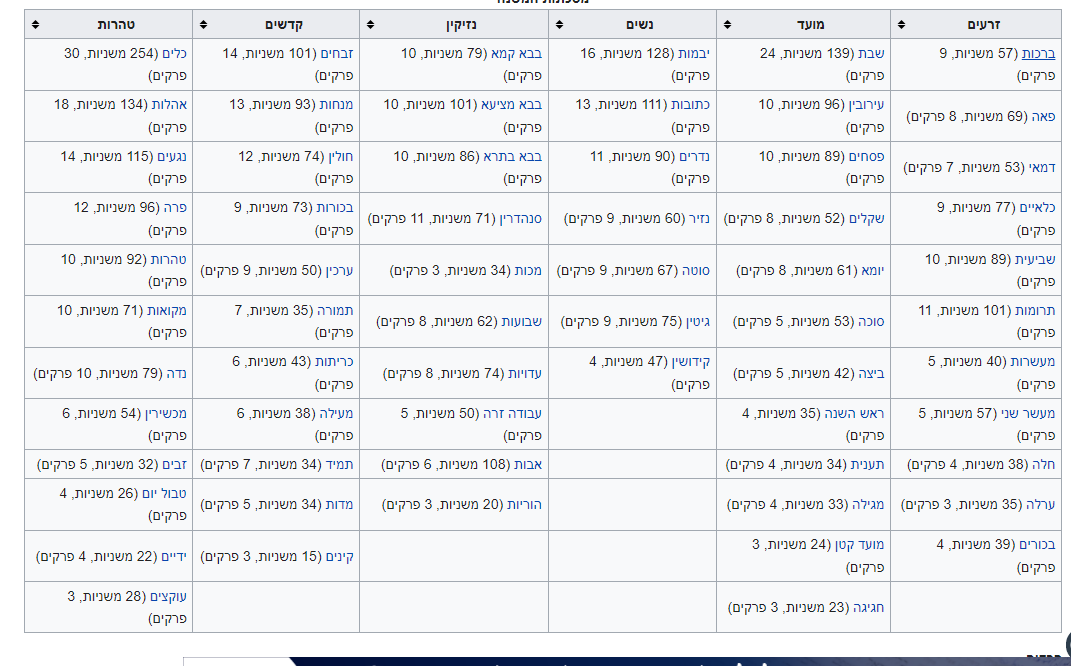Open the ערלה tractate link

pyautogui.click(x=1040, y=505)
